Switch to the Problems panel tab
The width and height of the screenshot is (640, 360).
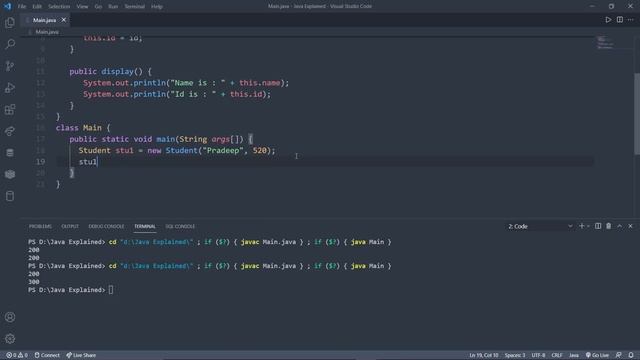click(x=40, y=226)
